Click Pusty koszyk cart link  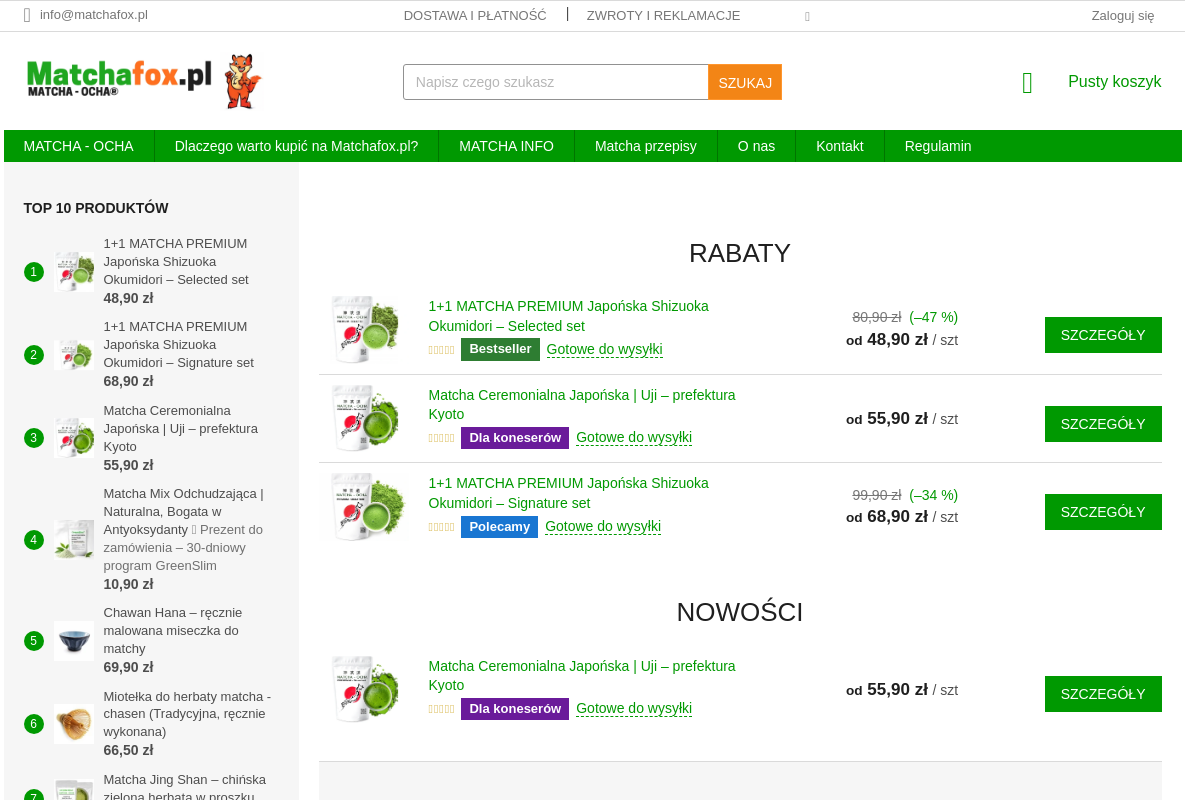coord(1114,82)
